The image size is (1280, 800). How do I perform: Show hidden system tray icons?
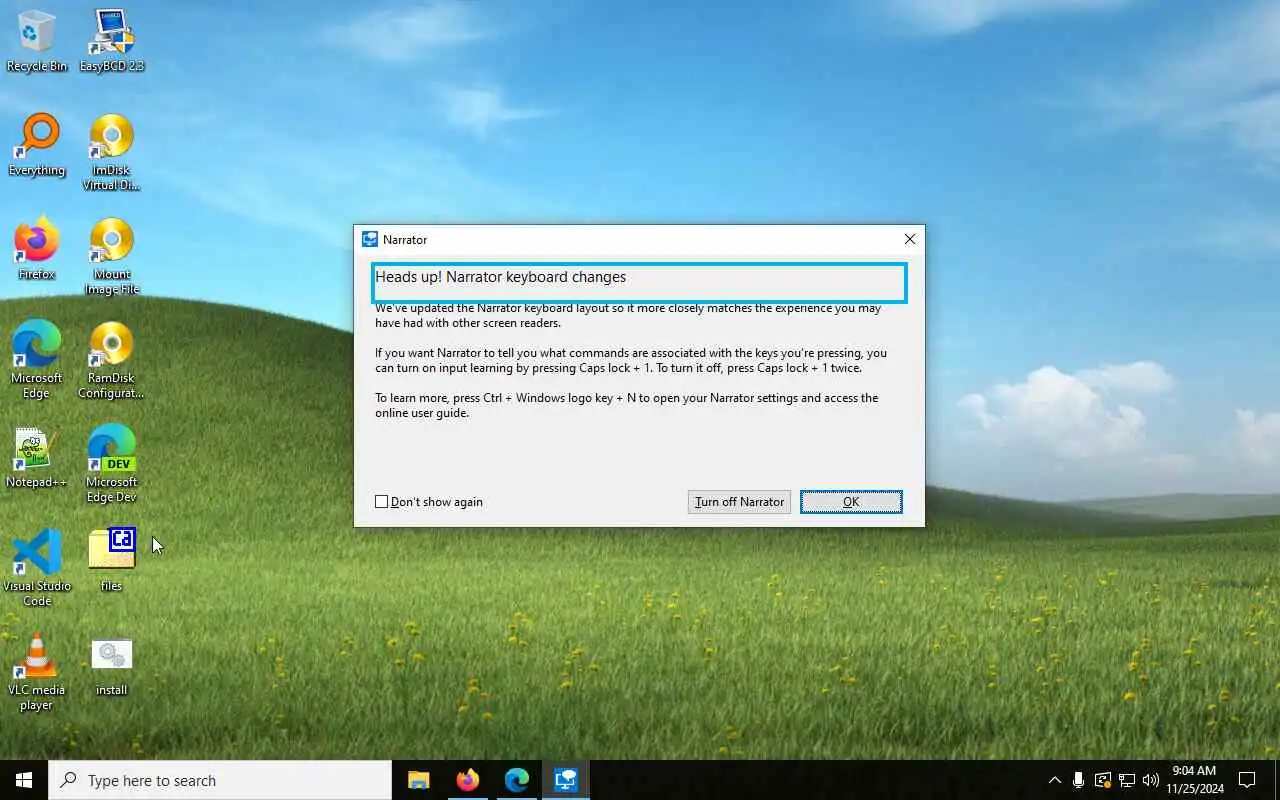click(1054, 780)
